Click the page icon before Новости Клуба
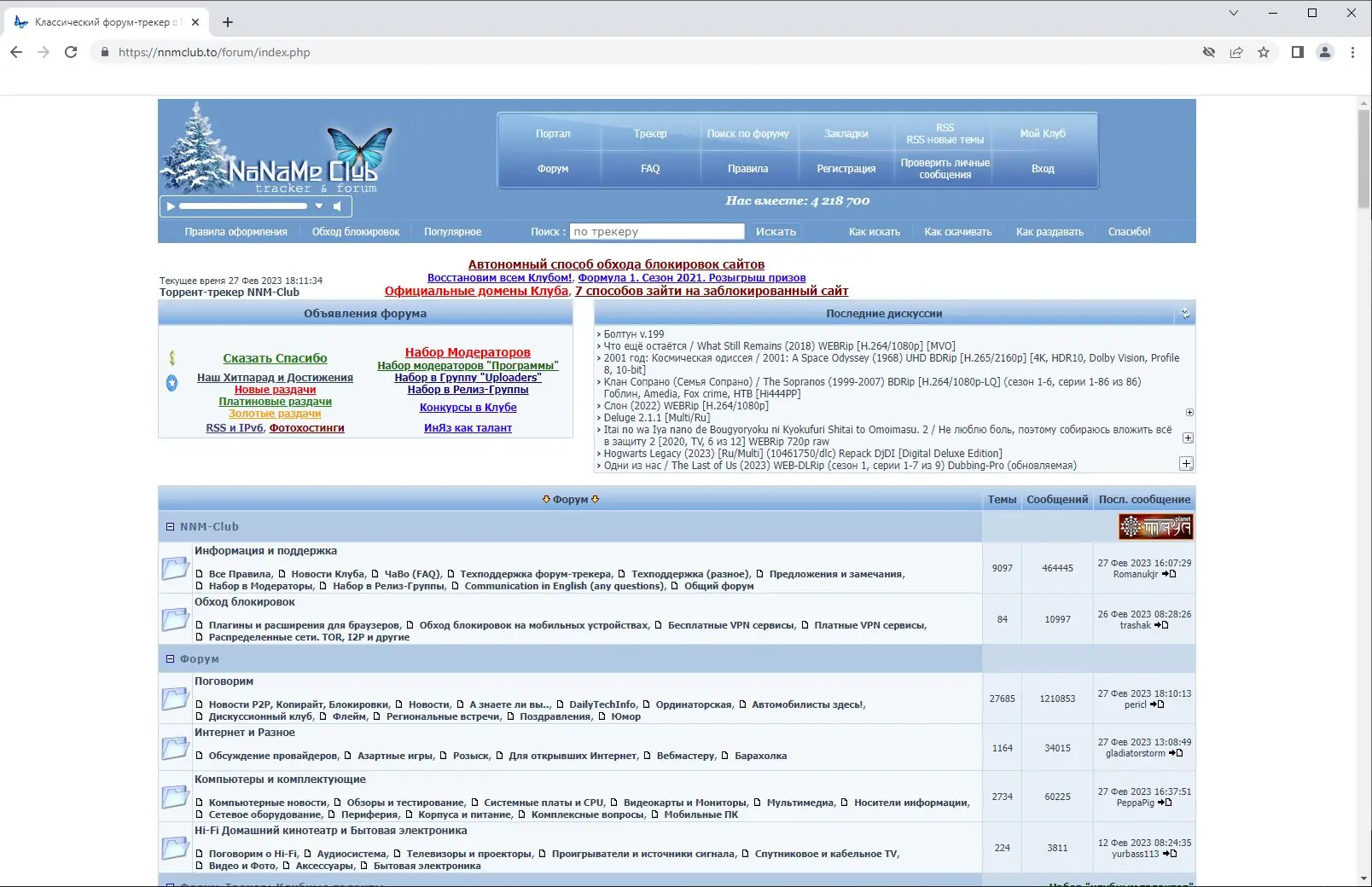 [x=282, y=574]
